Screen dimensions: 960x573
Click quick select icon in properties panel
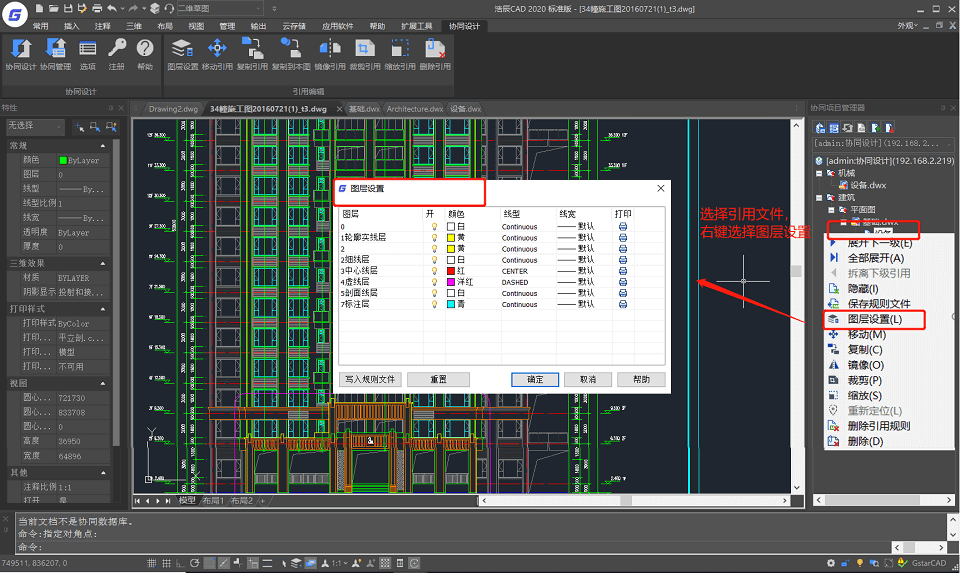pyautogui.click(x=111, y=127)
